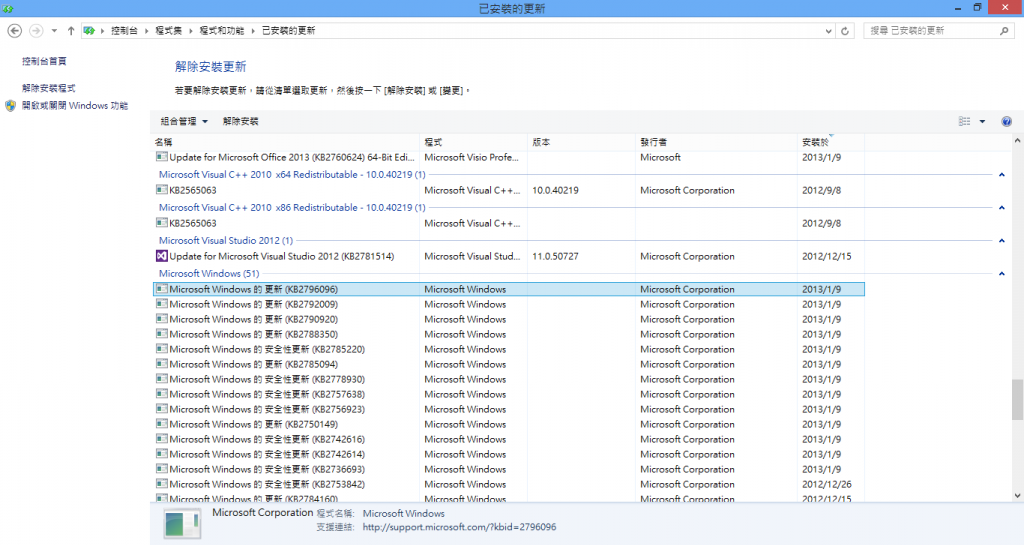Click the Up one level arrow
Screen dimensions: 1024x545
(71, 31)
